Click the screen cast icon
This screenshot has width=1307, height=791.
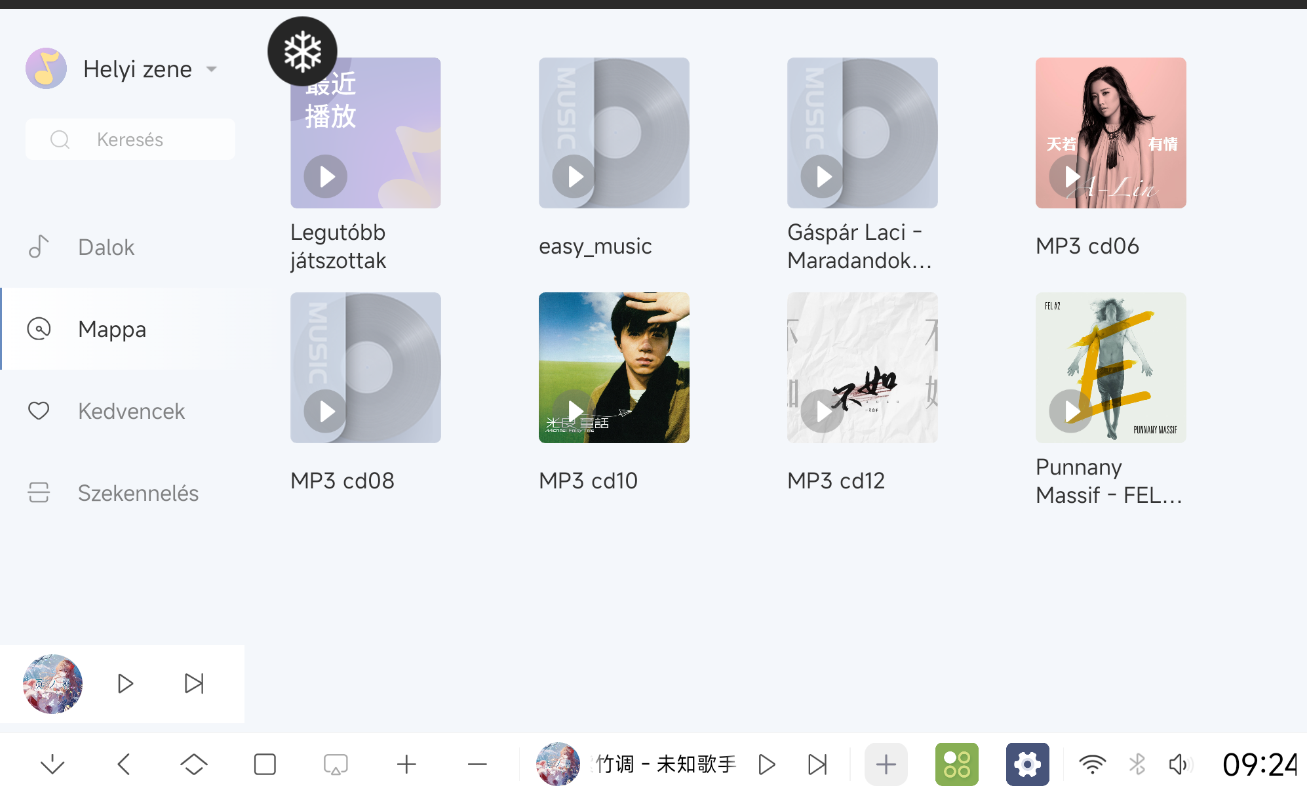[x=335, y=765]
